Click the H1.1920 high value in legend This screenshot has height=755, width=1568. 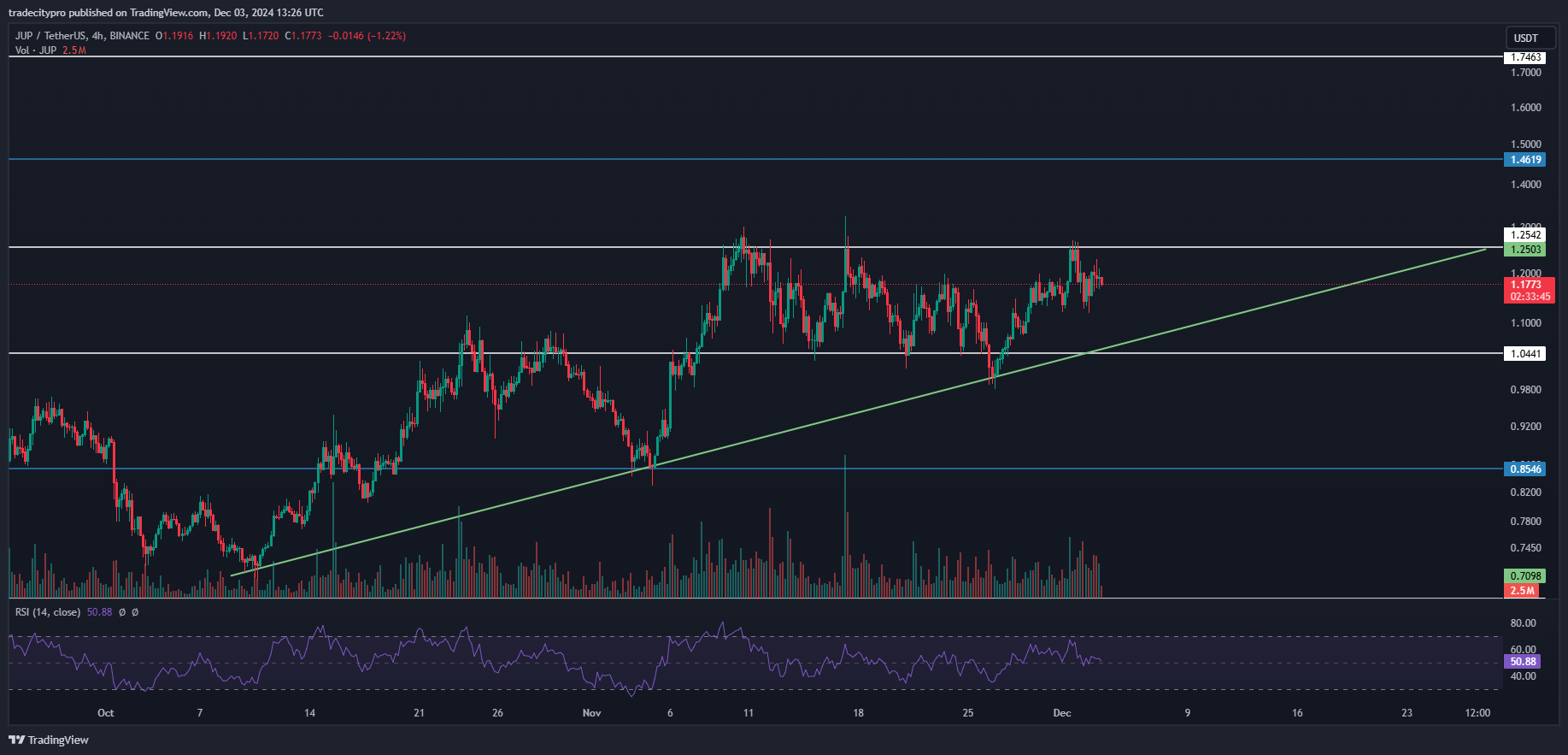[218, 36]
